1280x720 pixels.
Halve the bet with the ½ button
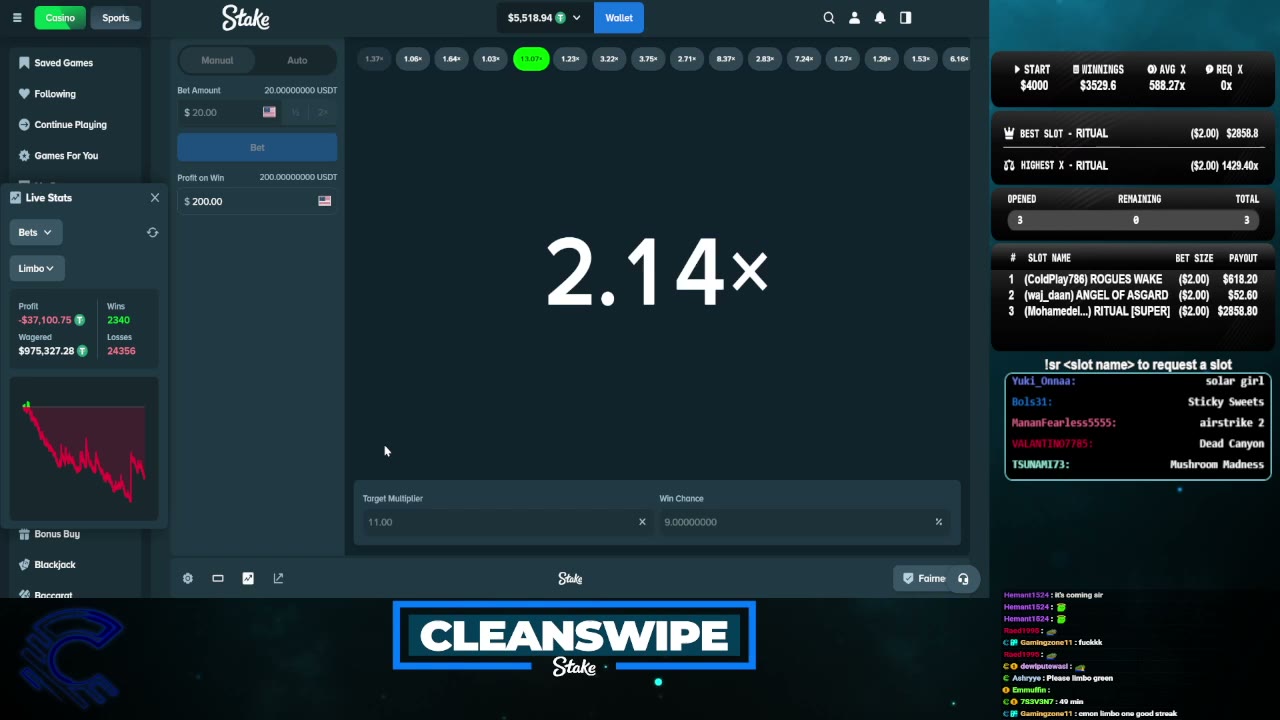pos(295,112)
